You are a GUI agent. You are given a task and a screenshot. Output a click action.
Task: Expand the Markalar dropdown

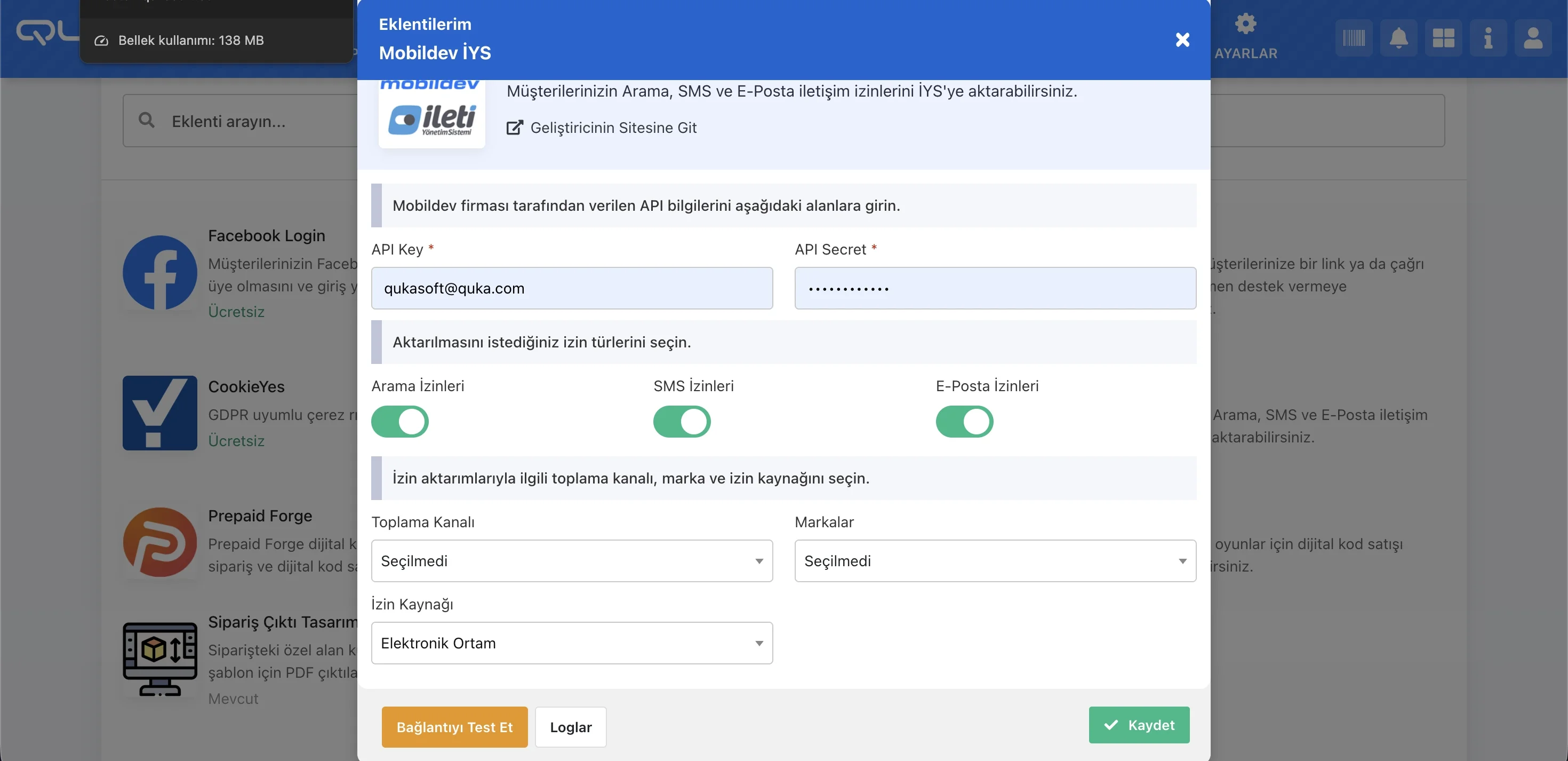click(995, 560)
